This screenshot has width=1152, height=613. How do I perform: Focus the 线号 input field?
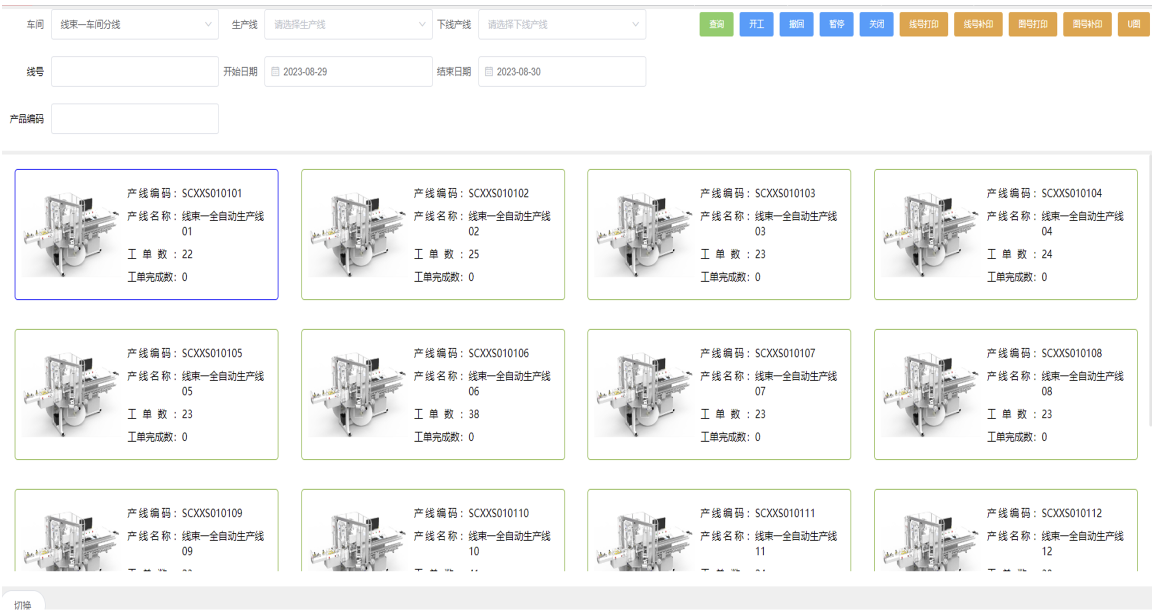[134, 72]
